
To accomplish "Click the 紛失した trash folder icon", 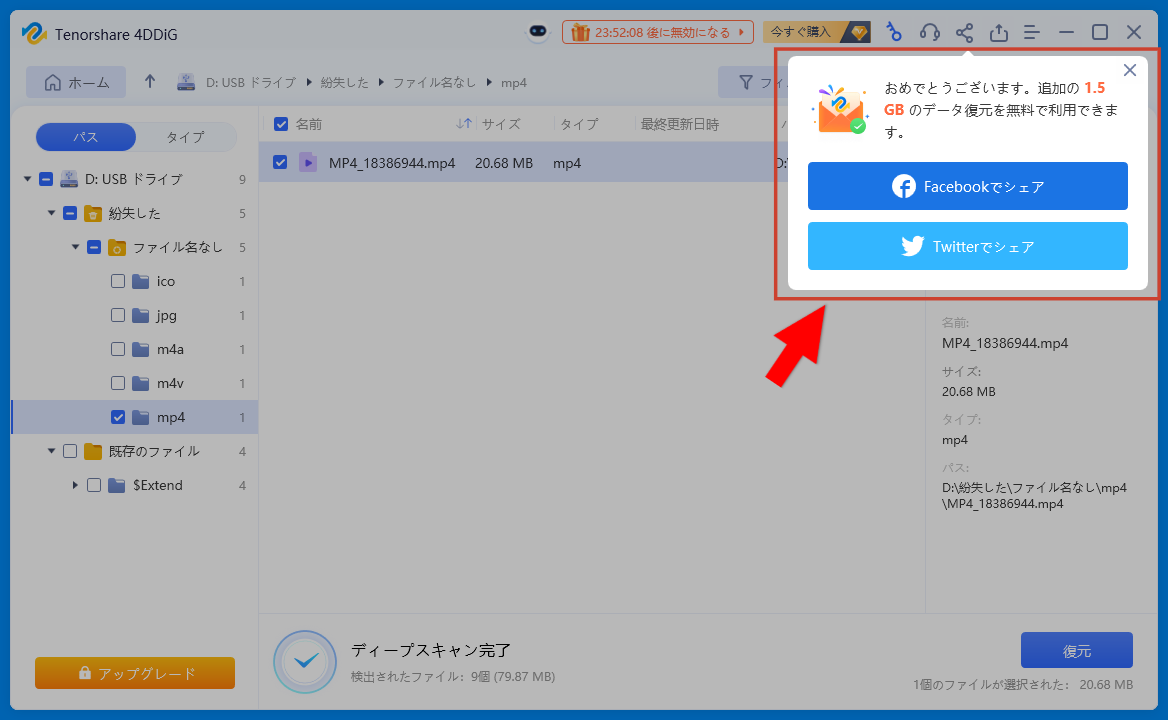I will [93, 213].
